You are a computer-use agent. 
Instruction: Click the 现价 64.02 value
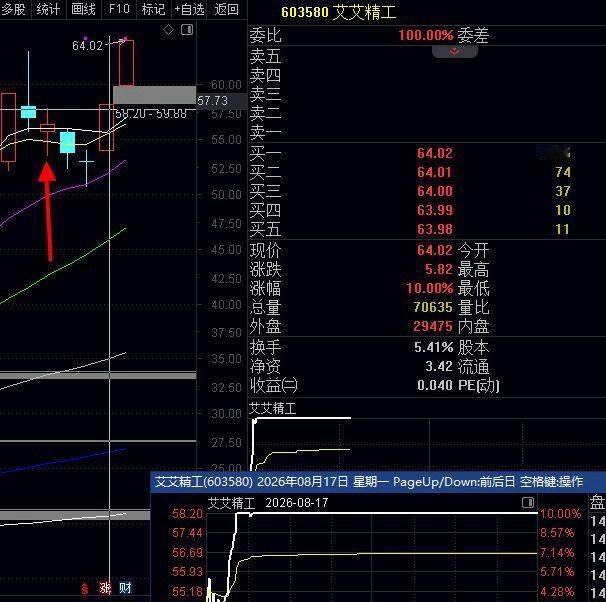tap(435, 250)
